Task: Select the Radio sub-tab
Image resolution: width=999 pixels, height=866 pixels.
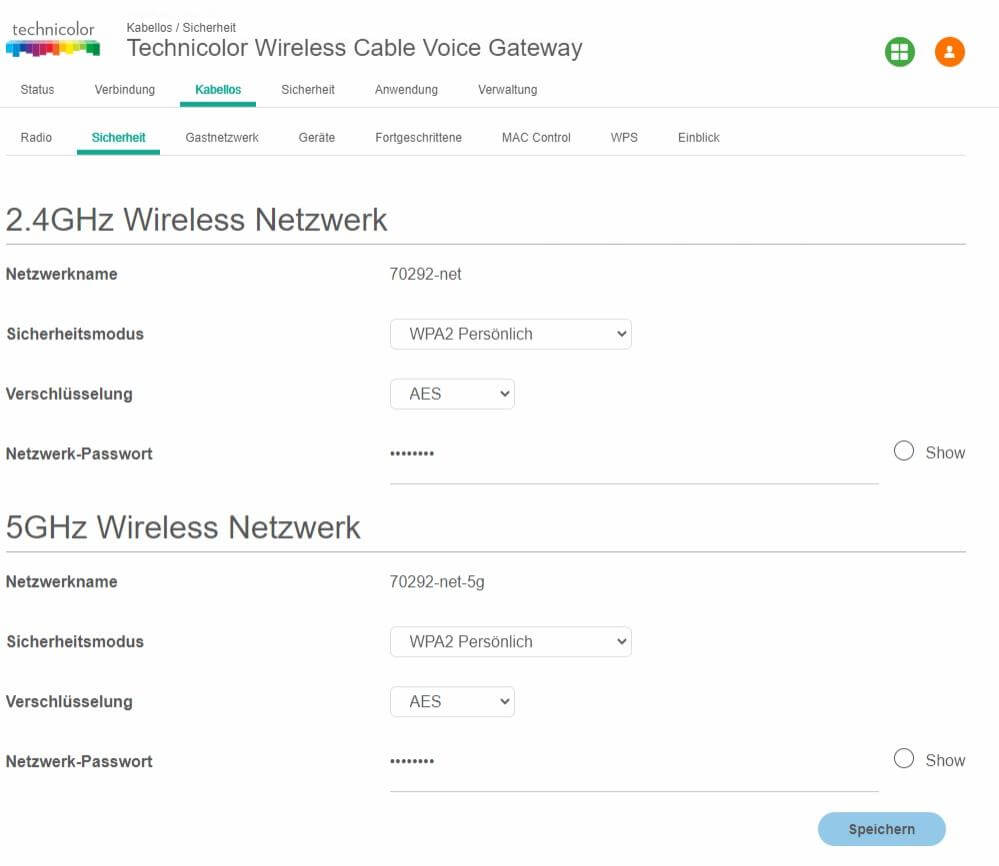Action: [x=36, y=138]
